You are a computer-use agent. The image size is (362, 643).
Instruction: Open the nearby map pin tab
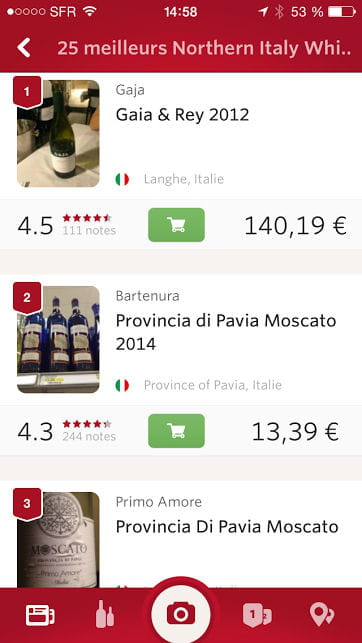point(322,615)
